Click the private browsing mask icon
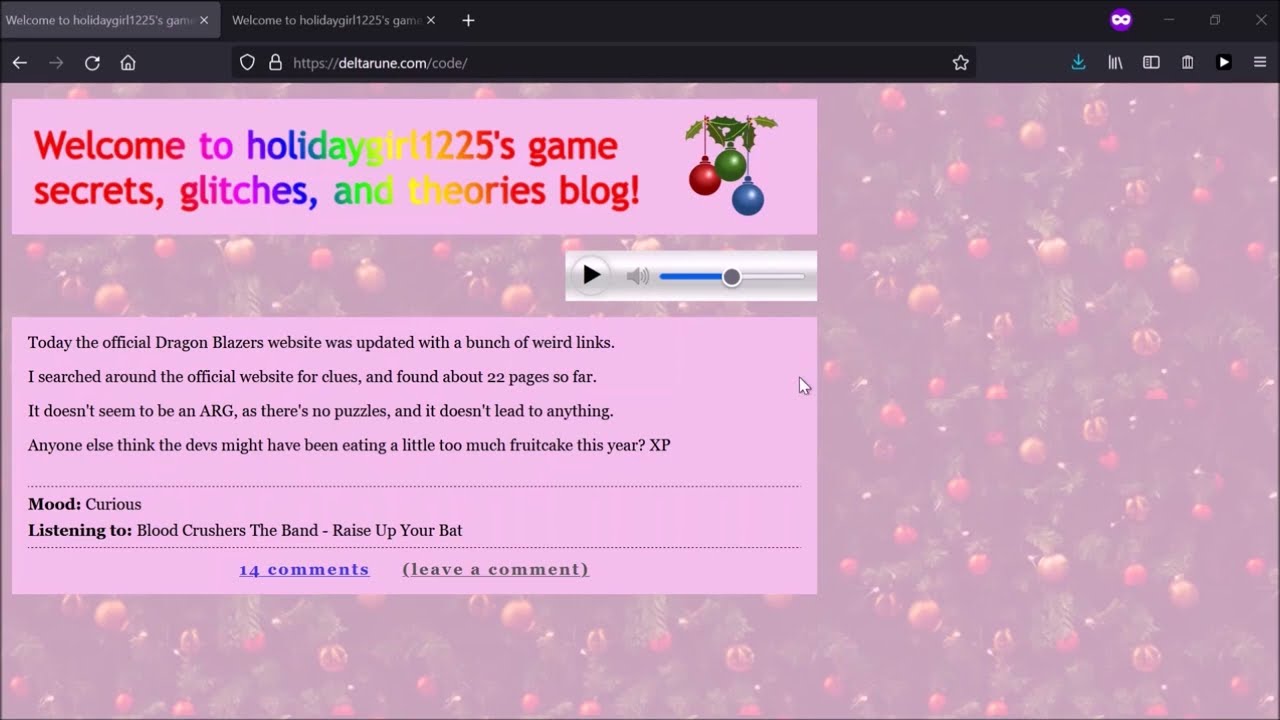The height and width of the screenshot is (720, 1280). point(1121,20)
